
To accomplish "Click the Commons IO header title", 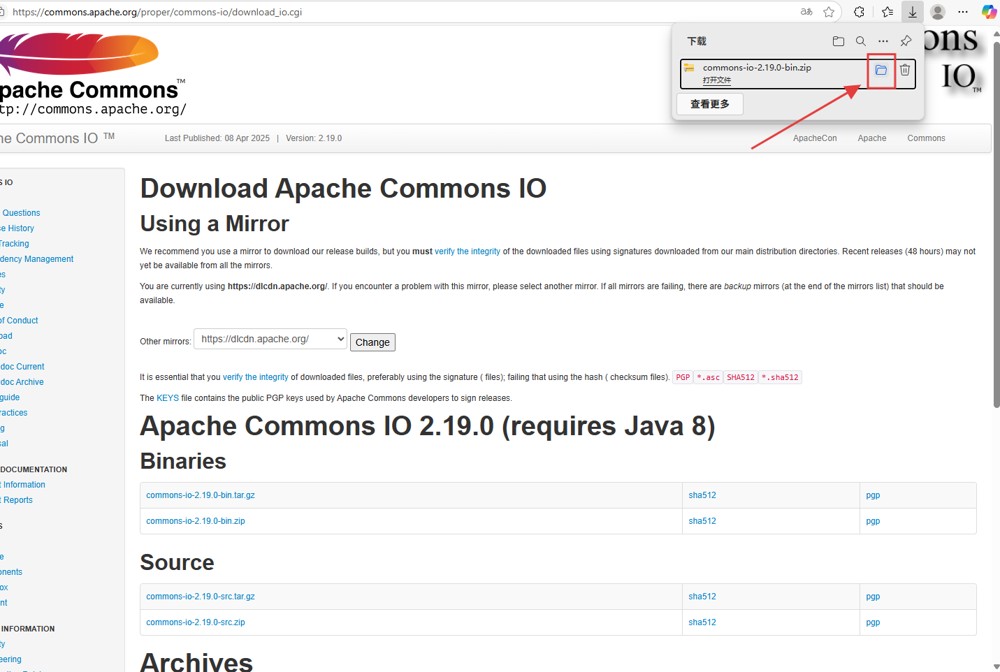I will tap(56, 138).
